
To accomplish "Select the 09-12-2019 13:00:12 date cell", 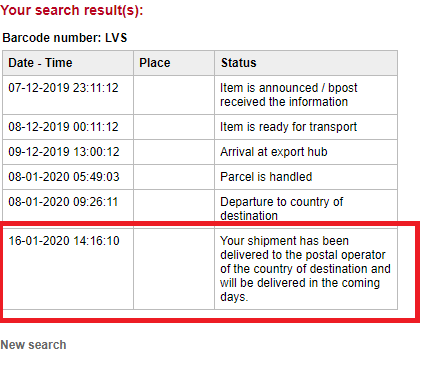I will [68, 152].
